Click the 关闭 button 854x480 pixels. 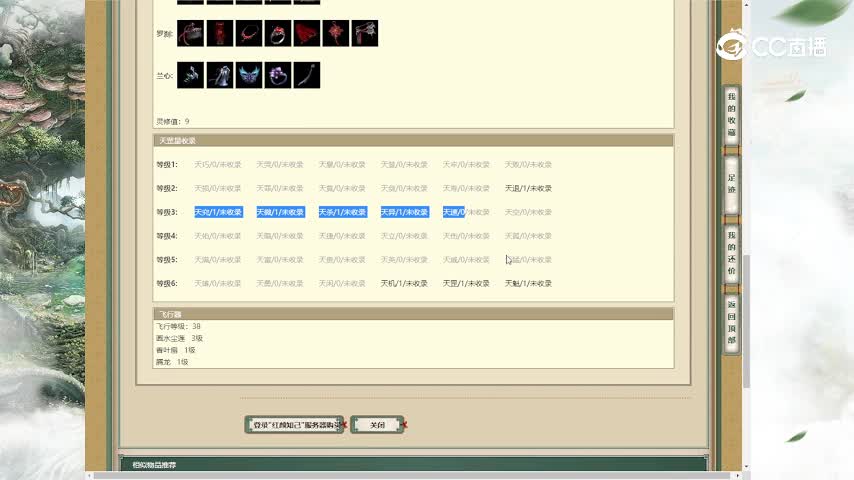click(x=377, y=425)
